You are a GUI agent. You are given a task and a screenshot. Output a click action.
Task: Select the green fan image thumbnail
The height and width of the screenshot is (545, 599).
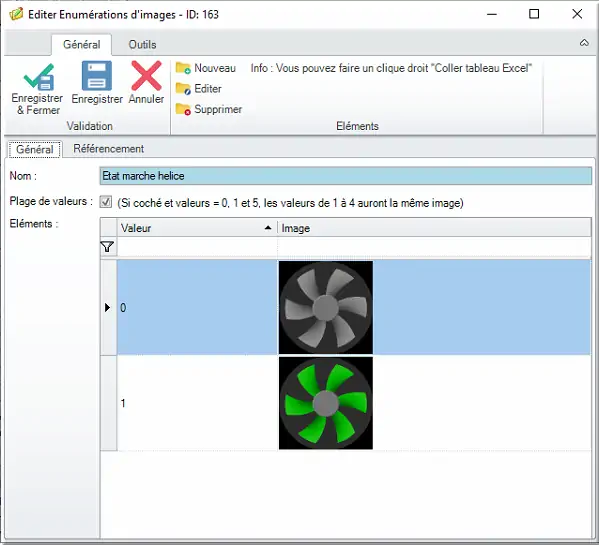pyautogui.click(x=326, y=403)
